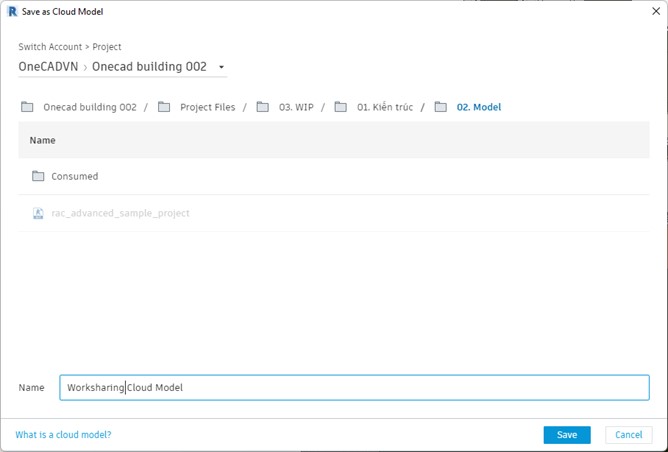Go to 03. WIP breadcrumb folder
The height and width of the screenshot is (452, 668).
[296, 107]
